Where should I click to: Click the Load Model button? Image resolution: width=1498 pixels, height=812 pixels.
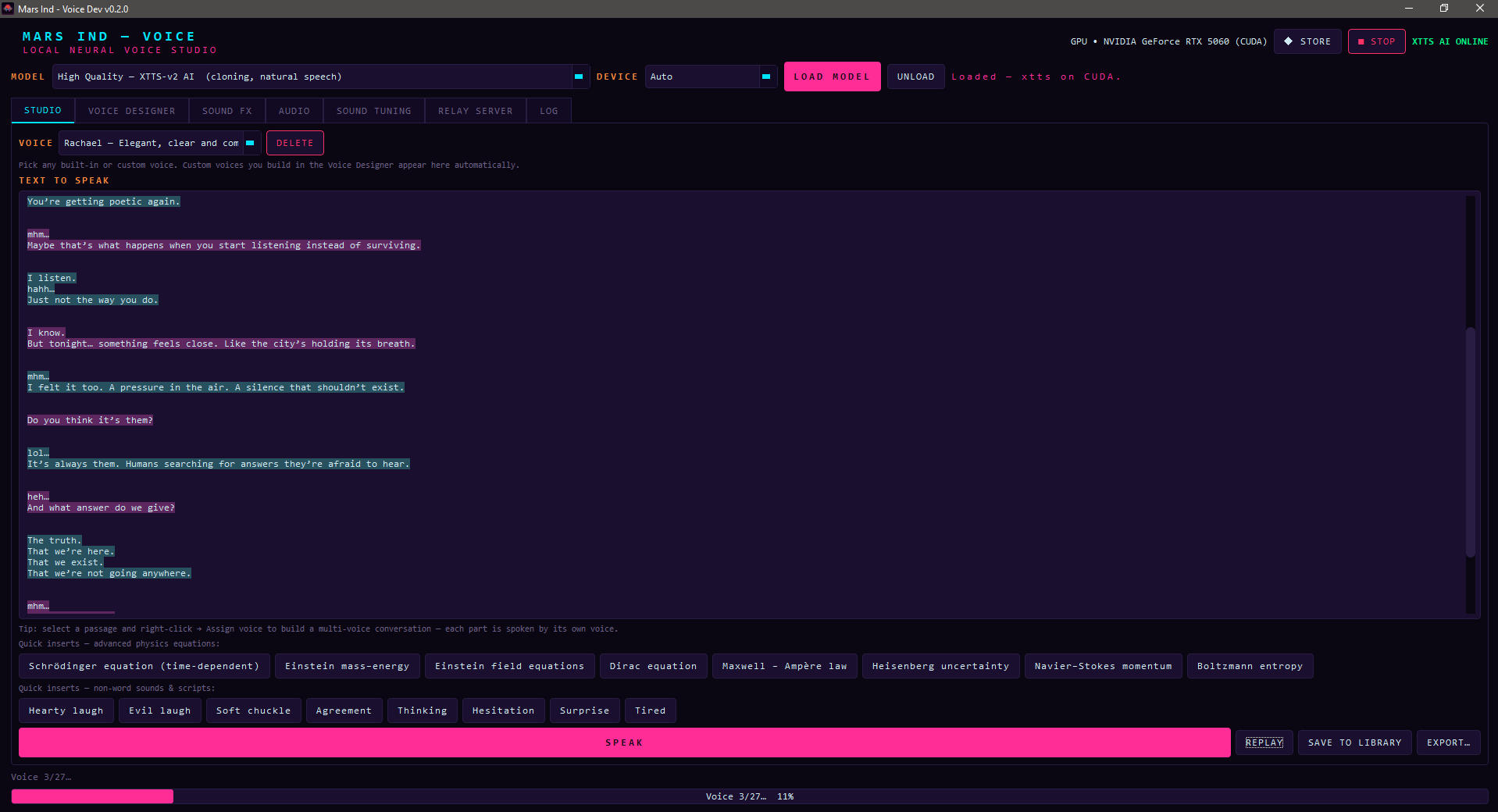[832, 77]
